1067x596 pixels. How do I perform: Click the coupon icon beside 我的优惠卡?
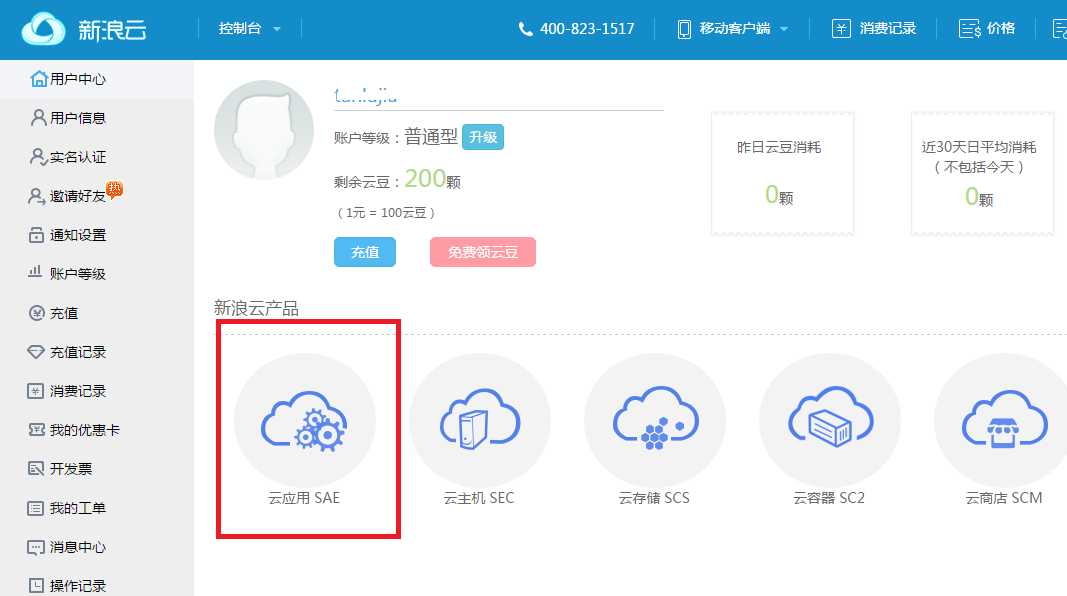click(36, 429)
